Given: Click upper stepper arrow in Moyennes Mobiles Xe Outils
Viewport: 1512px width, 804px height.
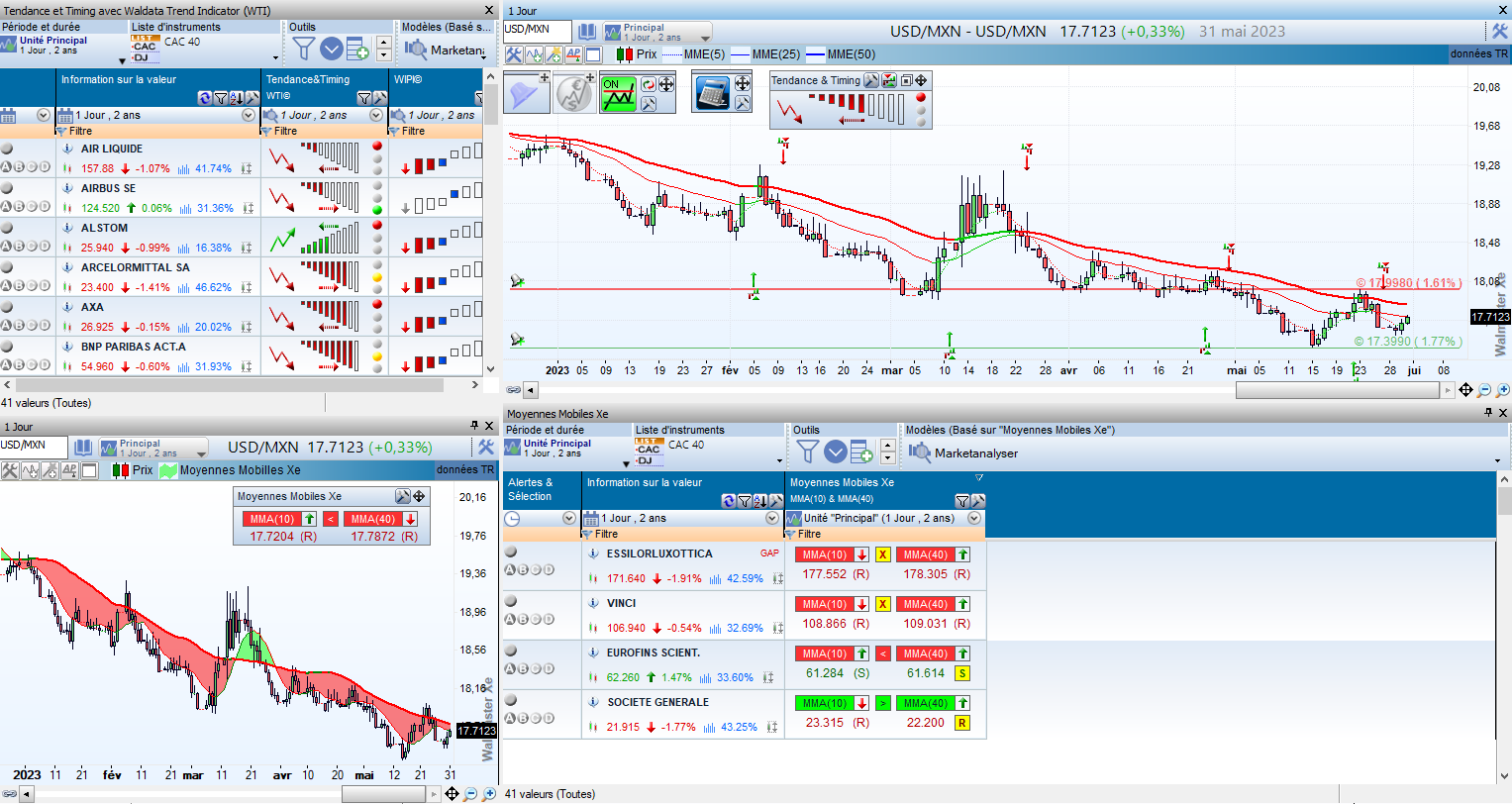Looking at the screenshot, I should [x=887, y=446].
